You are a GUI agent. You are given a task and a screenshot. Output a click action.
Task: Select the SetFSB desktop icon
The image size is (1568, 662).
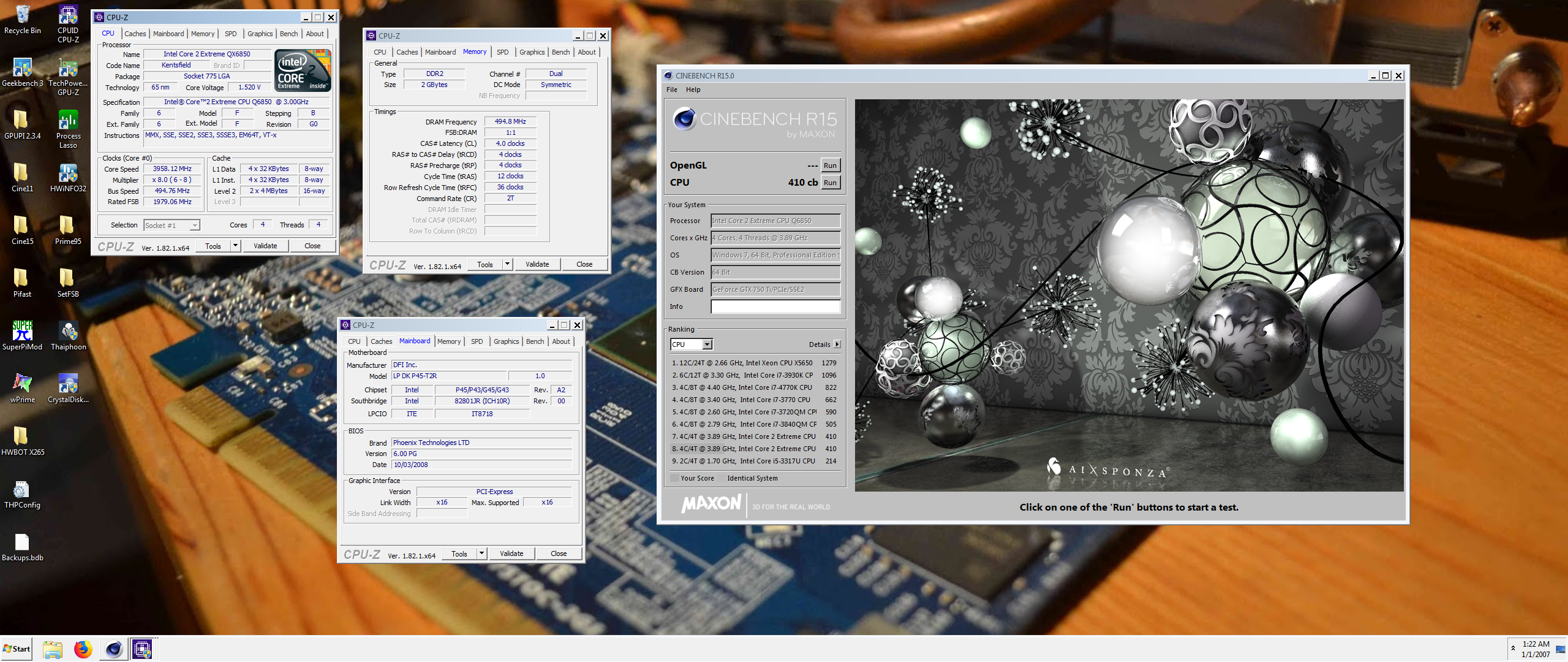click(x=68, y=283)
